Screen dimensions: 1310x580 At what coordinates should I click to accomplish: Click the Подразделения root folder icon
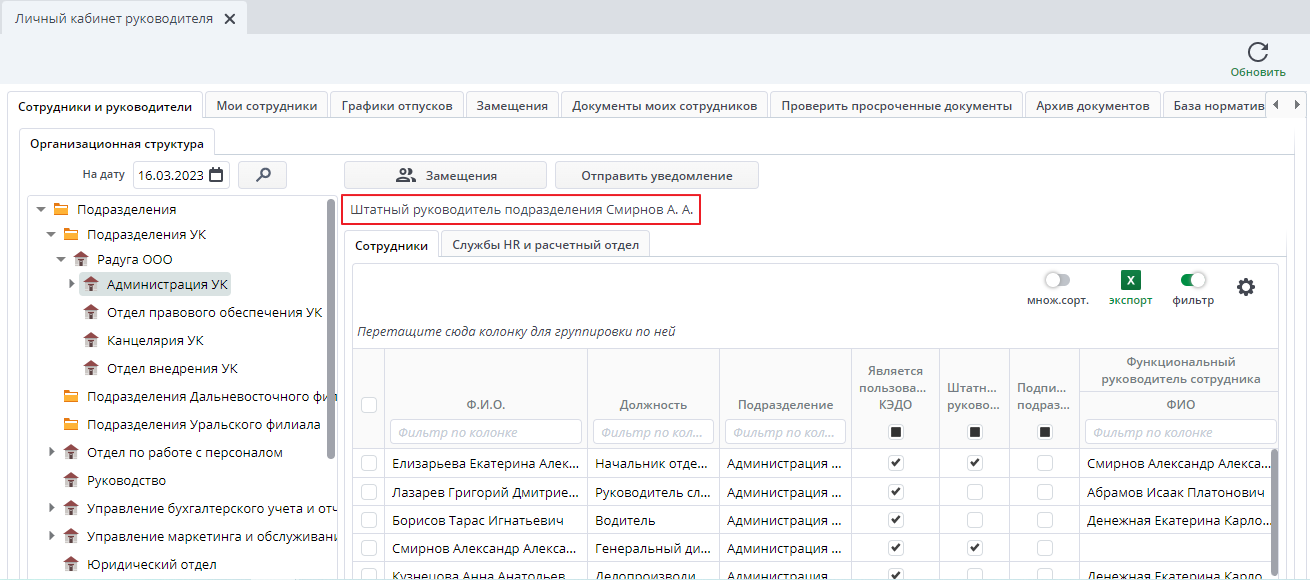pos(61,210)
